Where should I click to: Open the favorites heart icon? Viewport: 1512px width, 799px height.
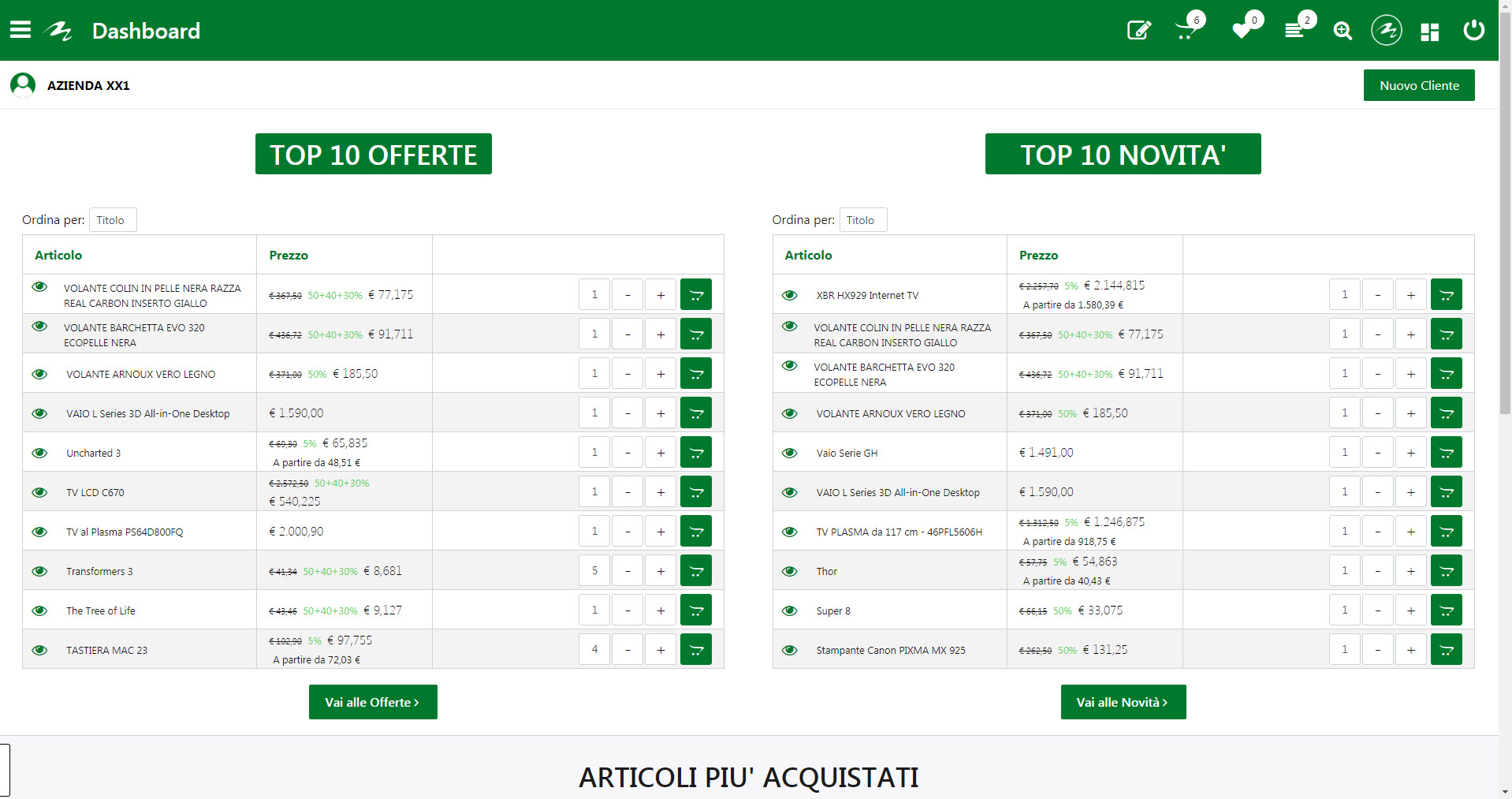point(1242,31)
